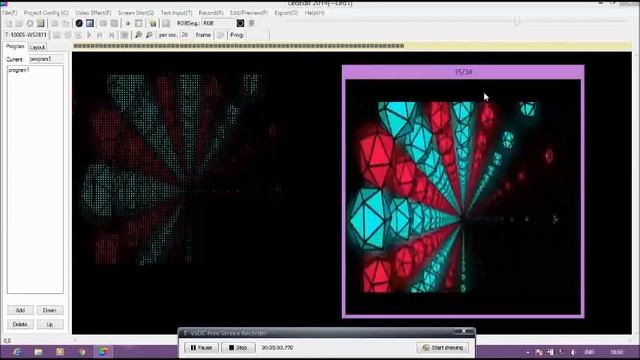Click the Current program name field
This screenshot has width=640, height=360.
tap(46, 59)
